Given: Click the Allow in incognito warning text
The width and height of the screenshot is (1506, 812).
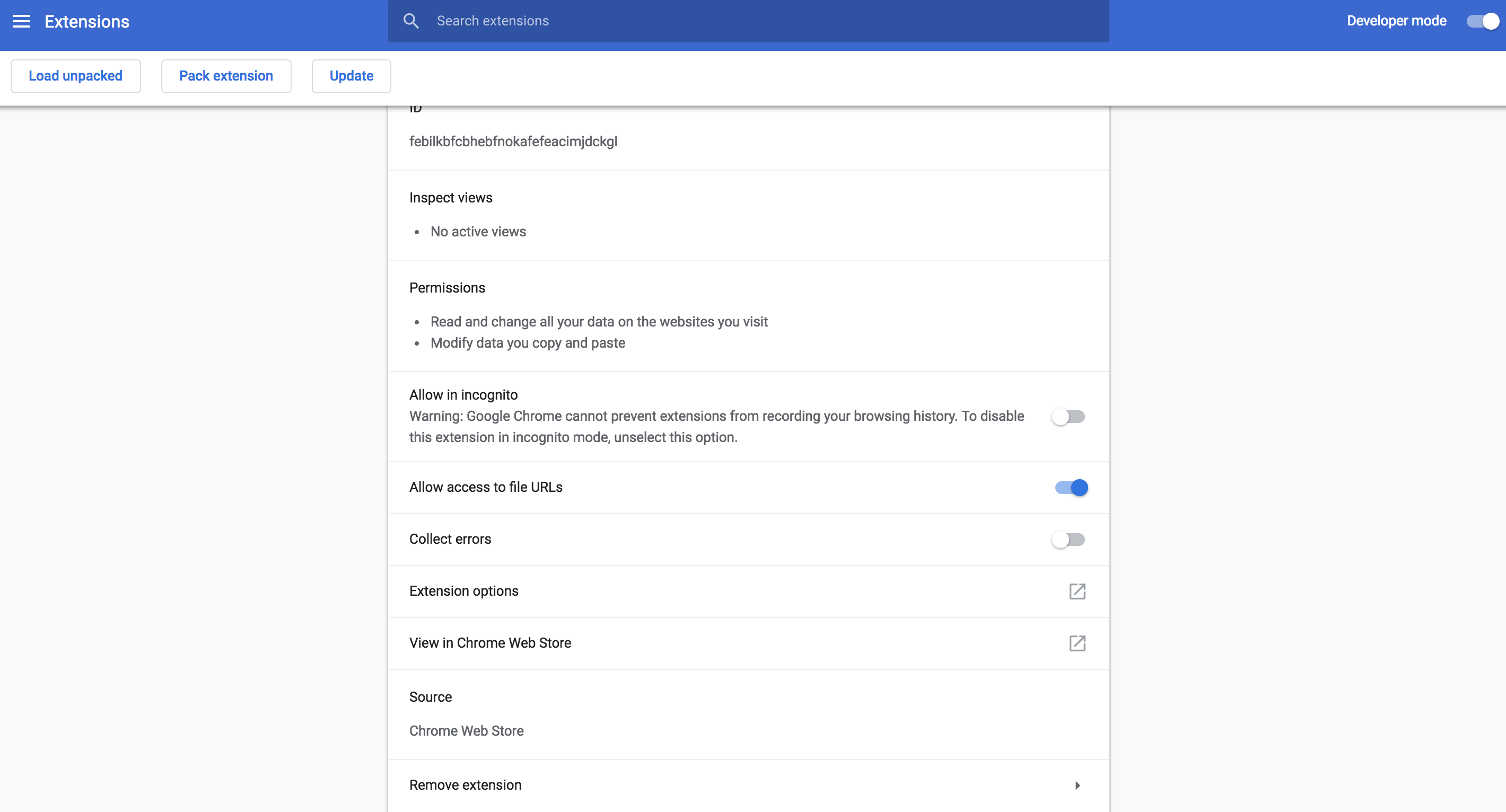Looking at the screenshot, I should pos(715,427).
